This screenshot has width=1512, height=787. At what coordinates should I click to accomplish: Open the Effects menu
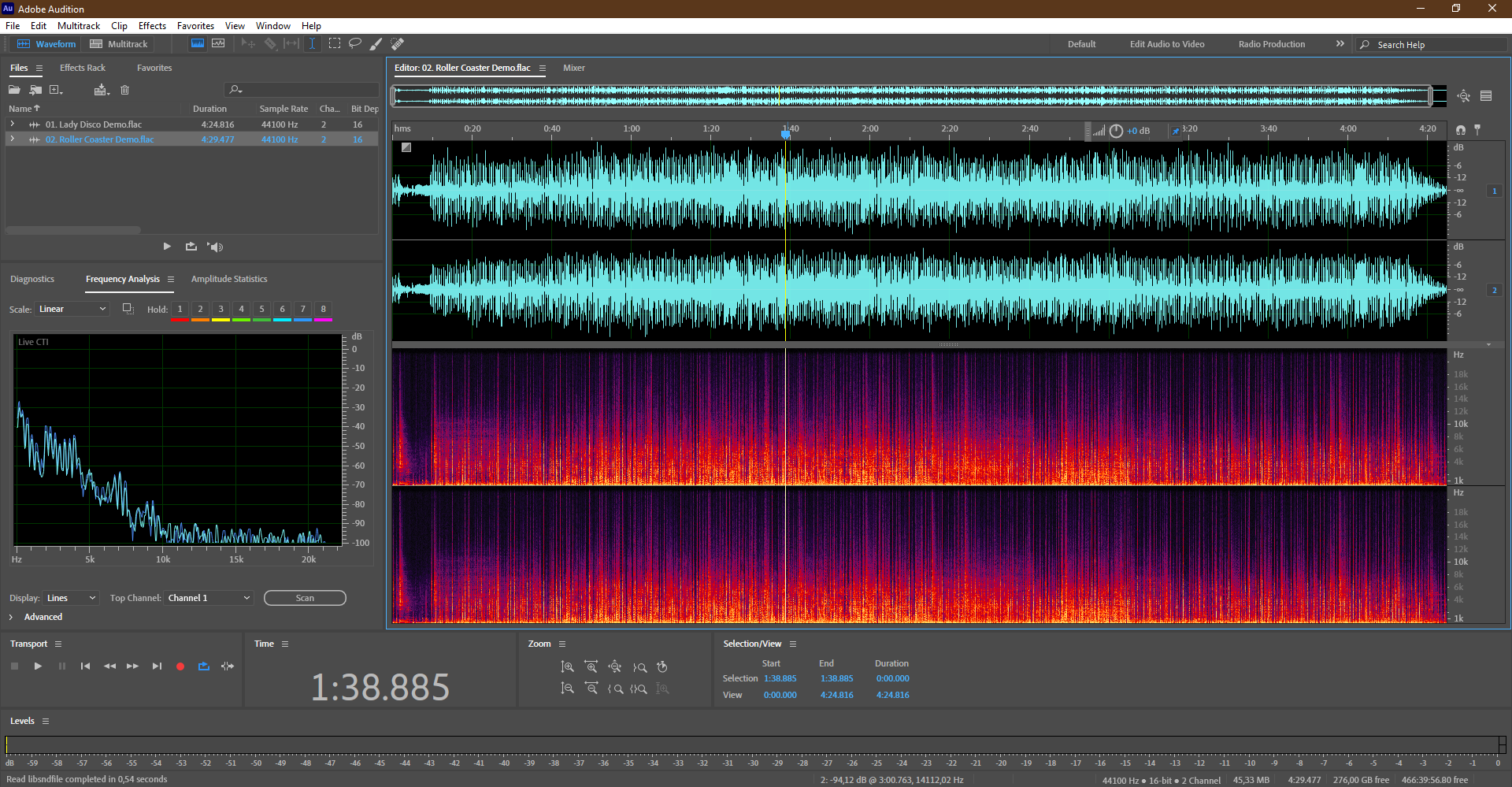coord(152,26)
